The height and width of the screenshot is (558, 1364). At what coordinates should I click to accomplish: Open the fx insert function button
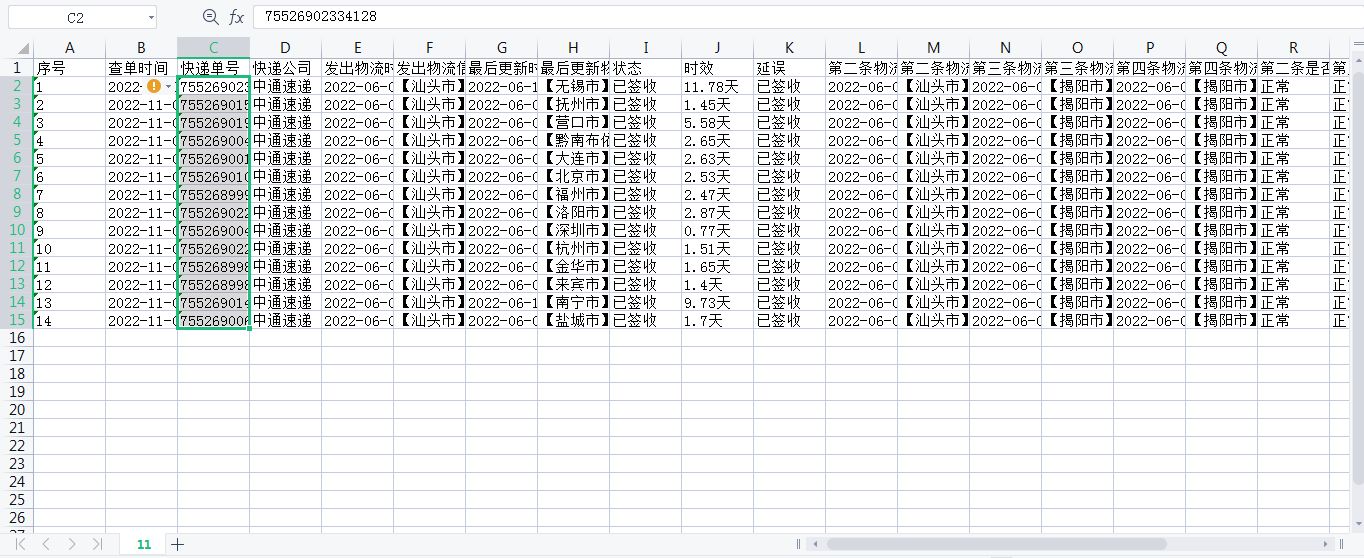tap(236, 17)
